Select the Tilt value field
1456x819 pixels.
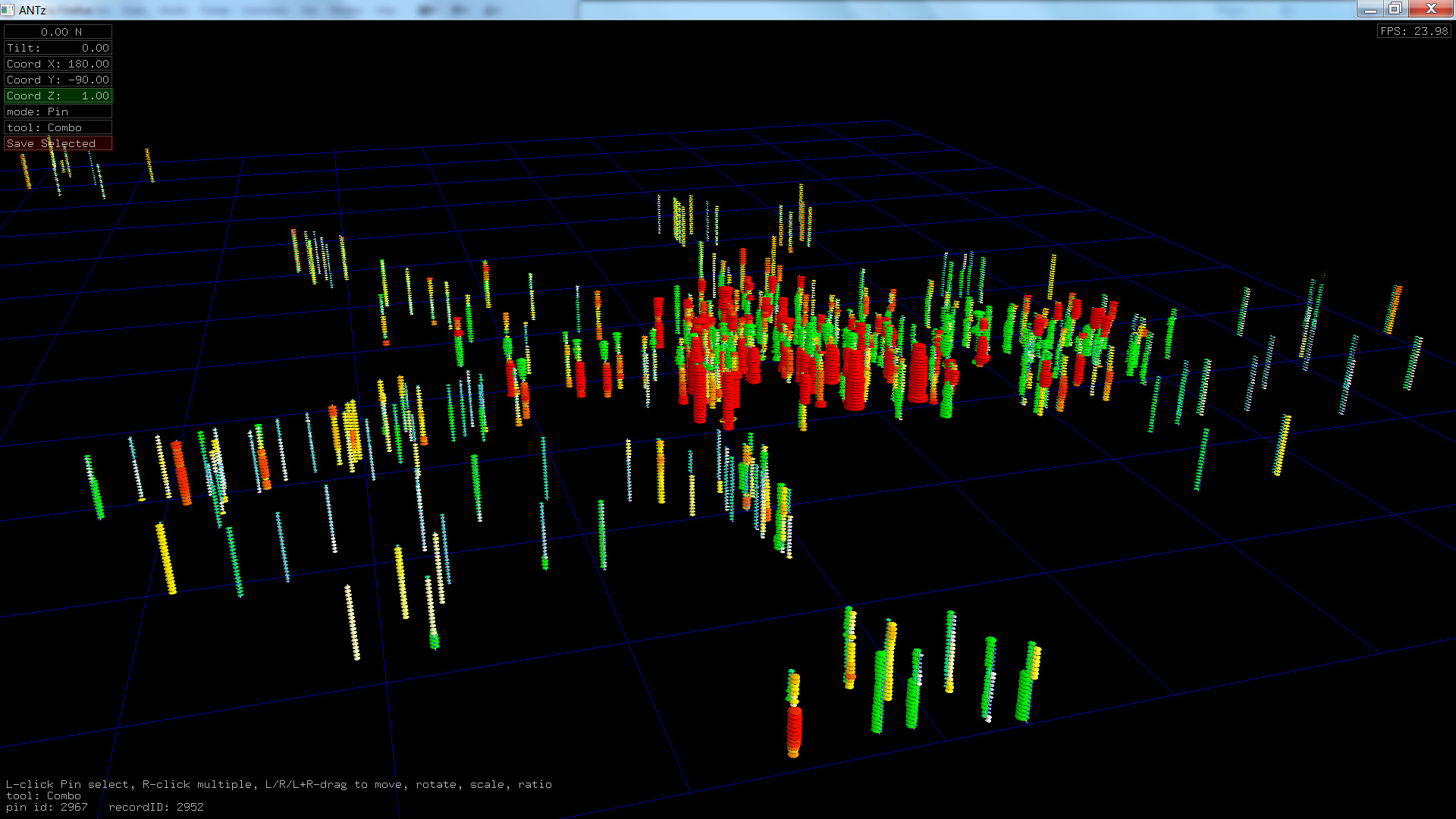click(58, 48)
